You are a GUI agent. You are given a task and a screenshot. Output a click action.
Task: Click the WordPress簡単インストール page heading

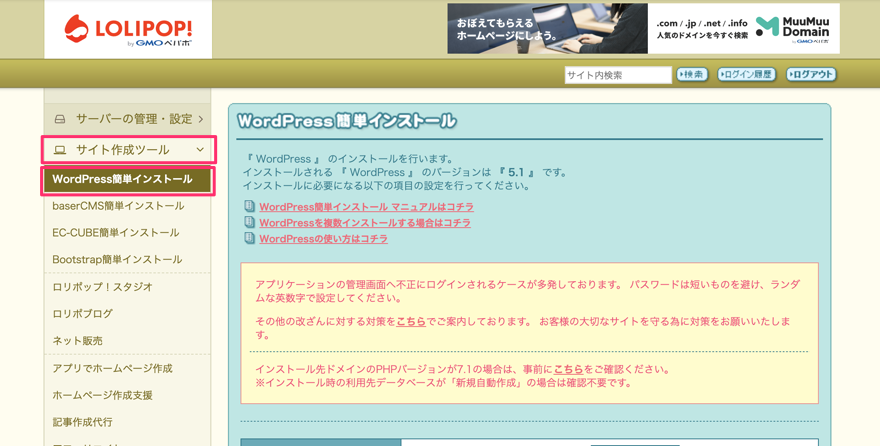(x=347, y=121)
